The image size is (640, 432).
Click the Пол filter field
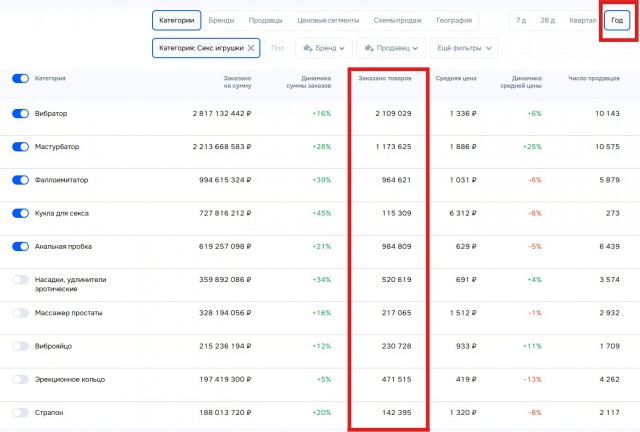(278, 48)
